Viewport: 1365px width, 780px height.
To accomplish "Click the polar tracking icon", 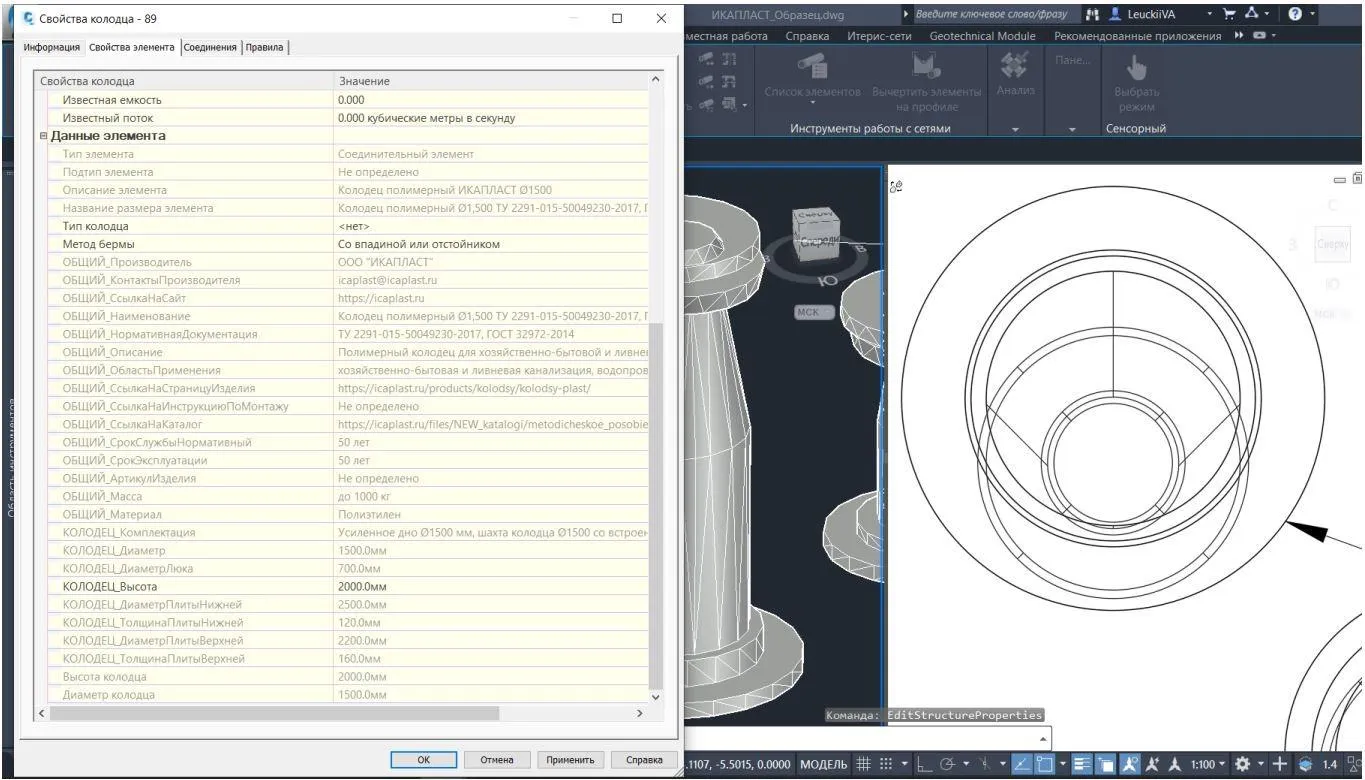I will (946, 764).
